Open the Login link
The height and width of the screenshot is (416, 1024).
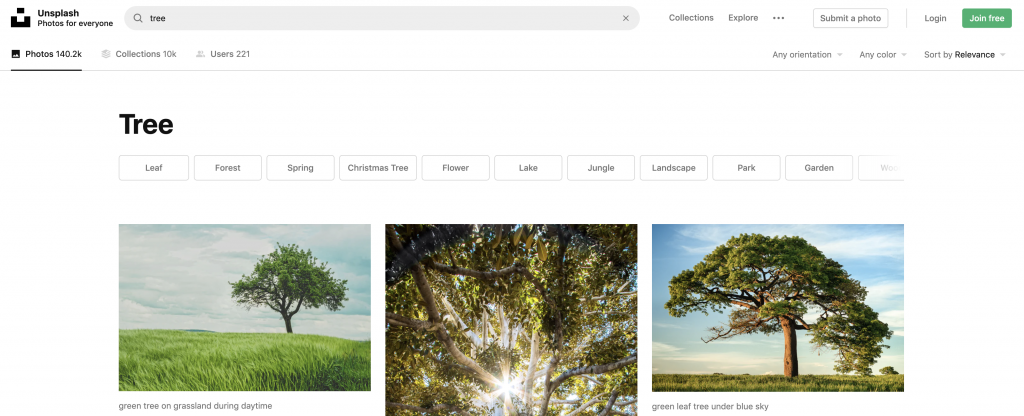tap(935, 18)
